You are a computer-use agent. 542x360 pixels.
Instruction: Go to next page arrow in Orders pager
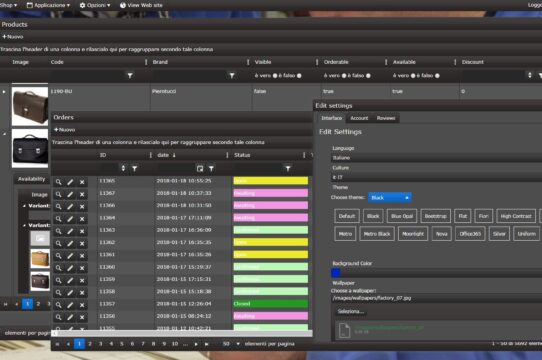(196, 344)
